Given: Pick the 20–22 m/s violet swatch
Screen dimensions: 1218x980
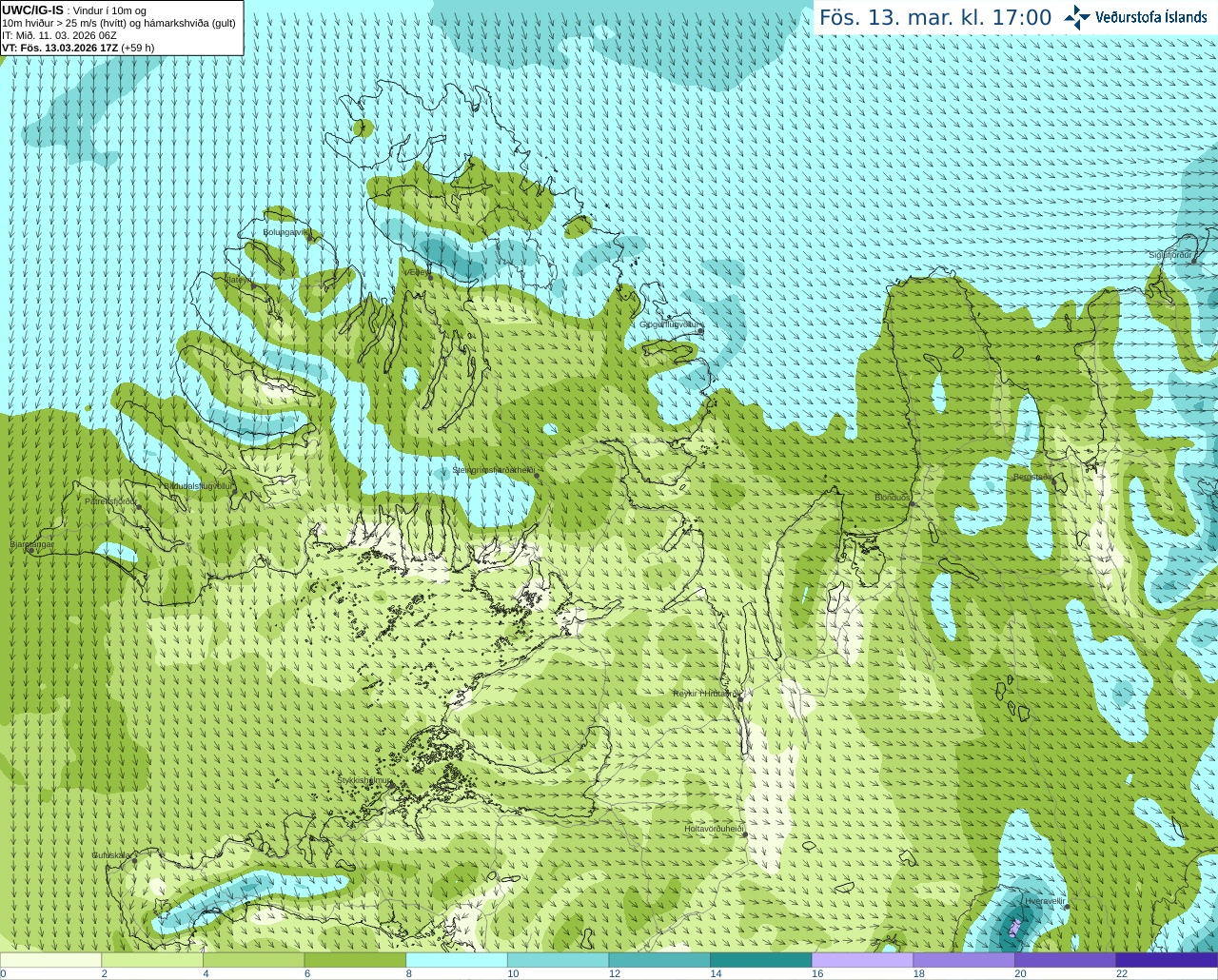Looking at the screenshot, I should (x=1066, y=960).
